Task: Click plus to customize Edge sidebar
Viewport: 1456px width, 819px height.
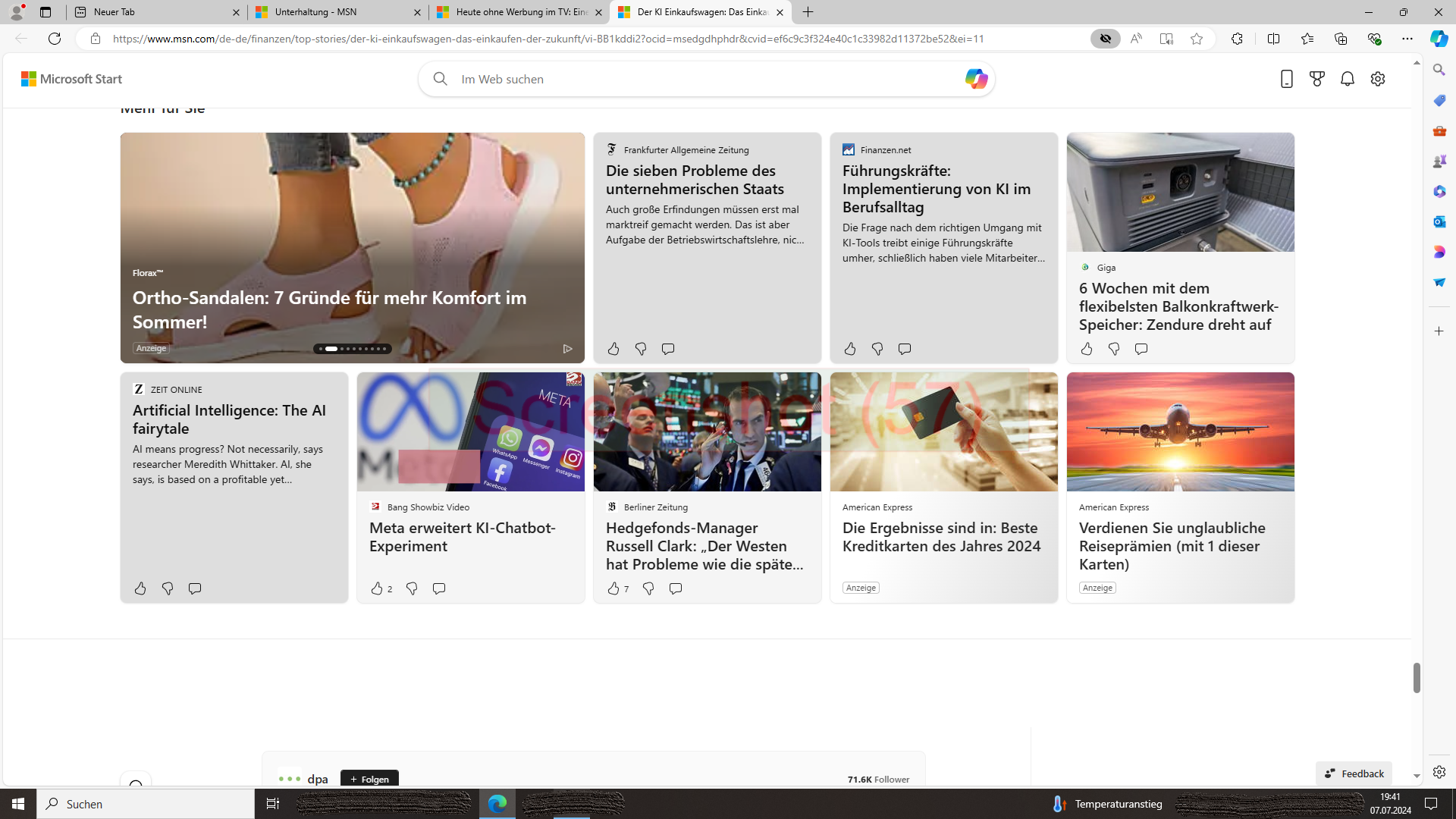Action: (1439, 331)
